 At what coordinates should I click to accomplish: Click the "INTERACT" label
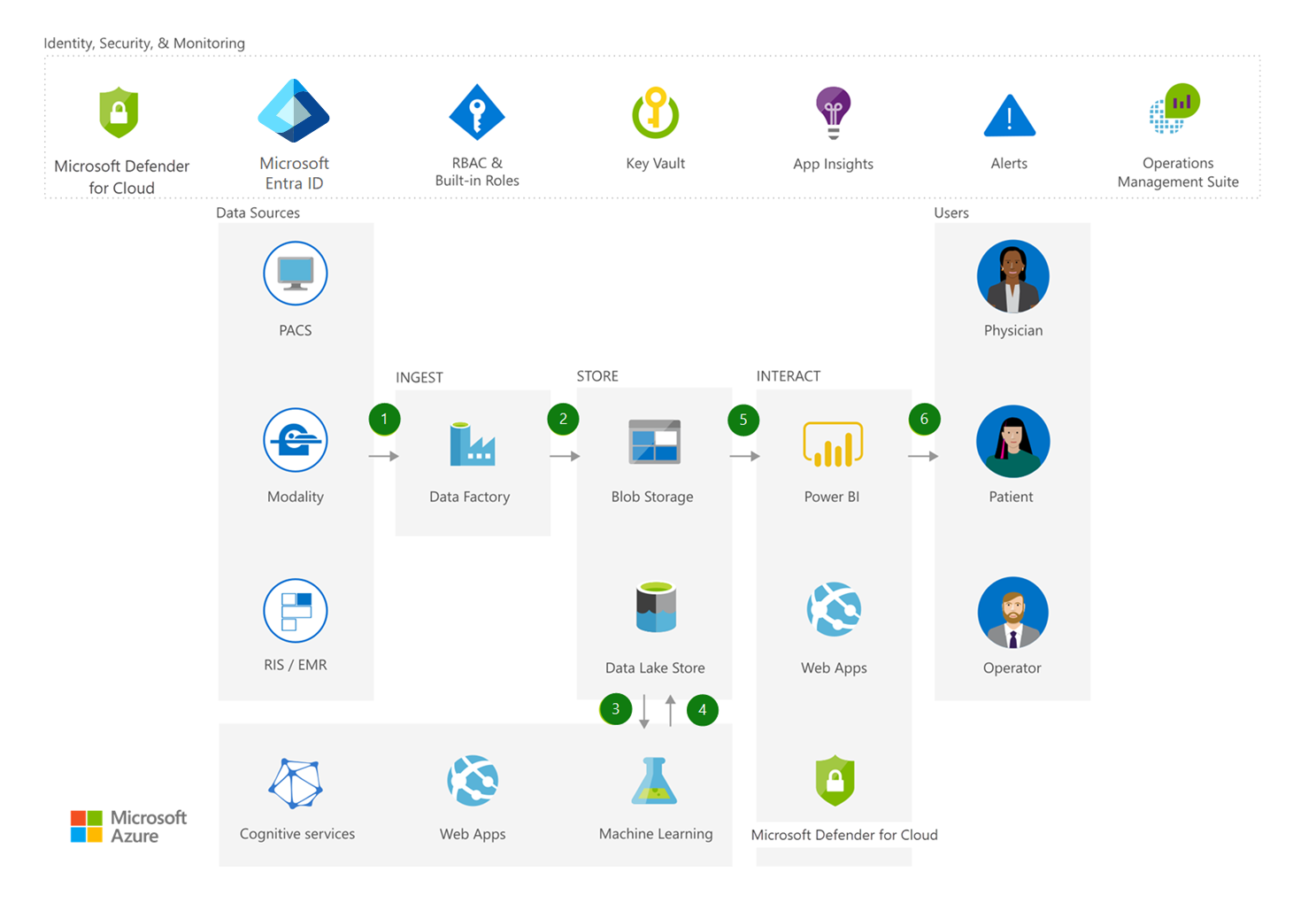click(x=789, y=376)
